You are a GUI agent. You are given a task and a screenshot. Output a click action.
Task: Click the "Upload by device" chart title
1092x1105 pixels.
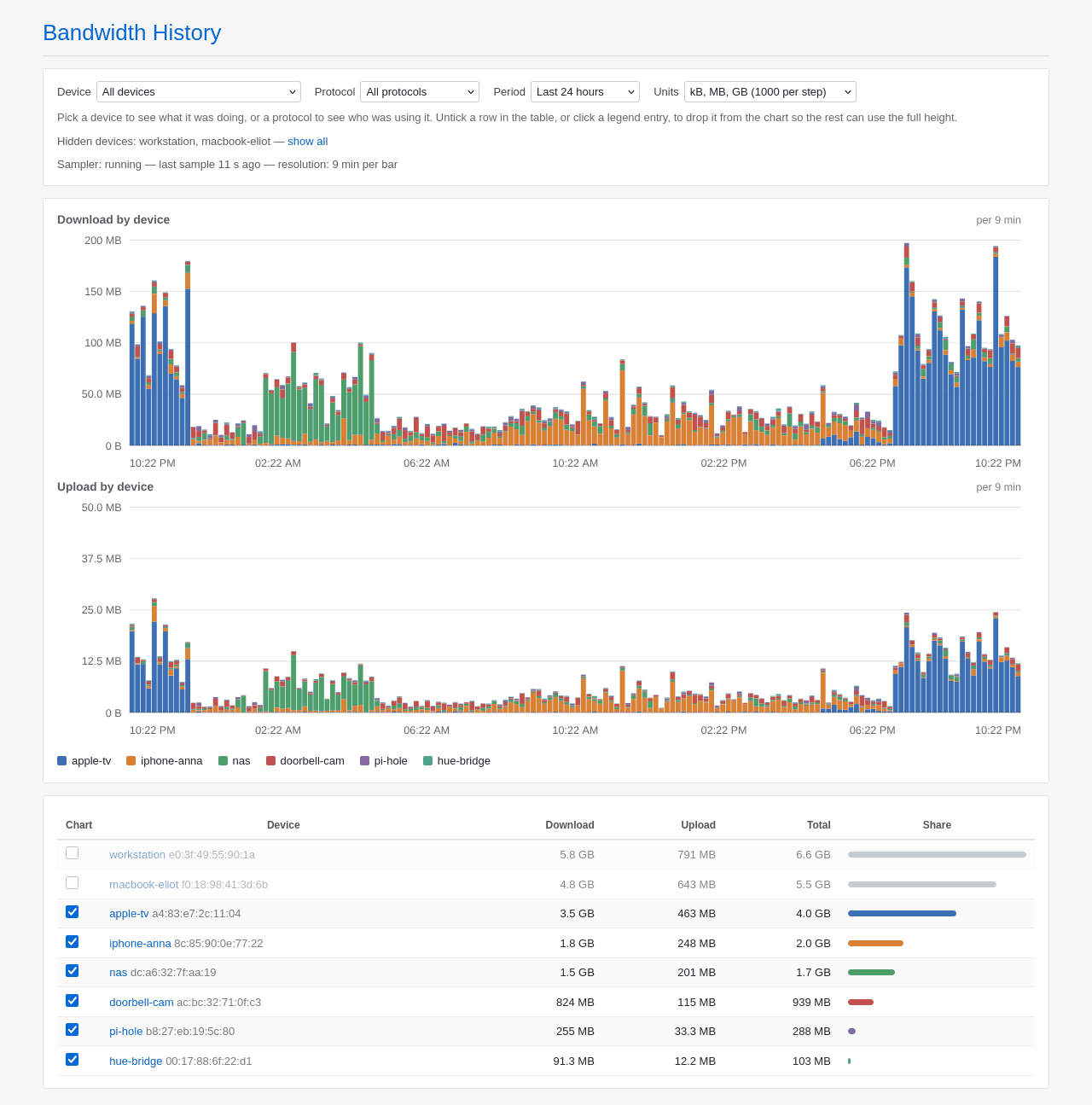coord(106,487)
